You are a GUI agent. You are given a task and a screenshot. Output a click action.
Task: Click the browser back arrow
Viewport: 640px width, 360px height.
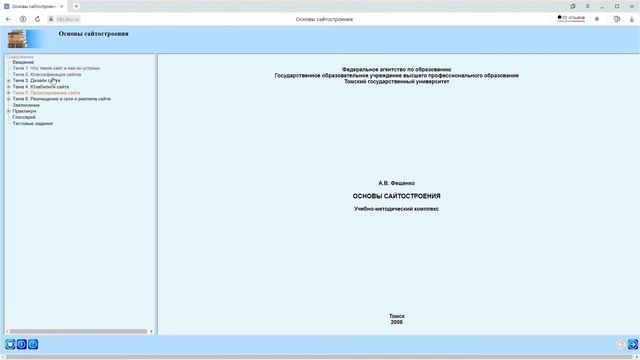(9, 19)
